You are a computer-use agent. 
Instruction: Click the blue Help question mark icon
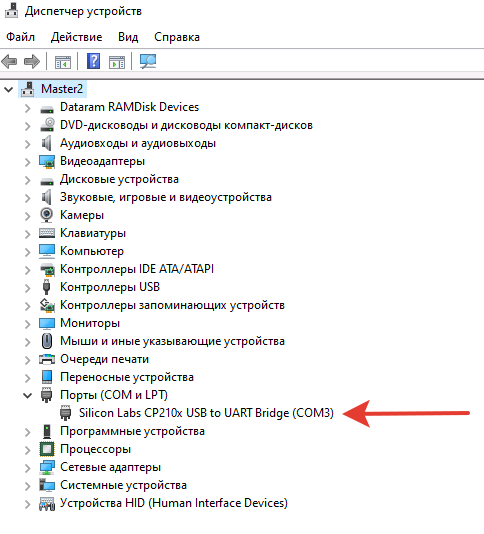[x=93, y=61]
